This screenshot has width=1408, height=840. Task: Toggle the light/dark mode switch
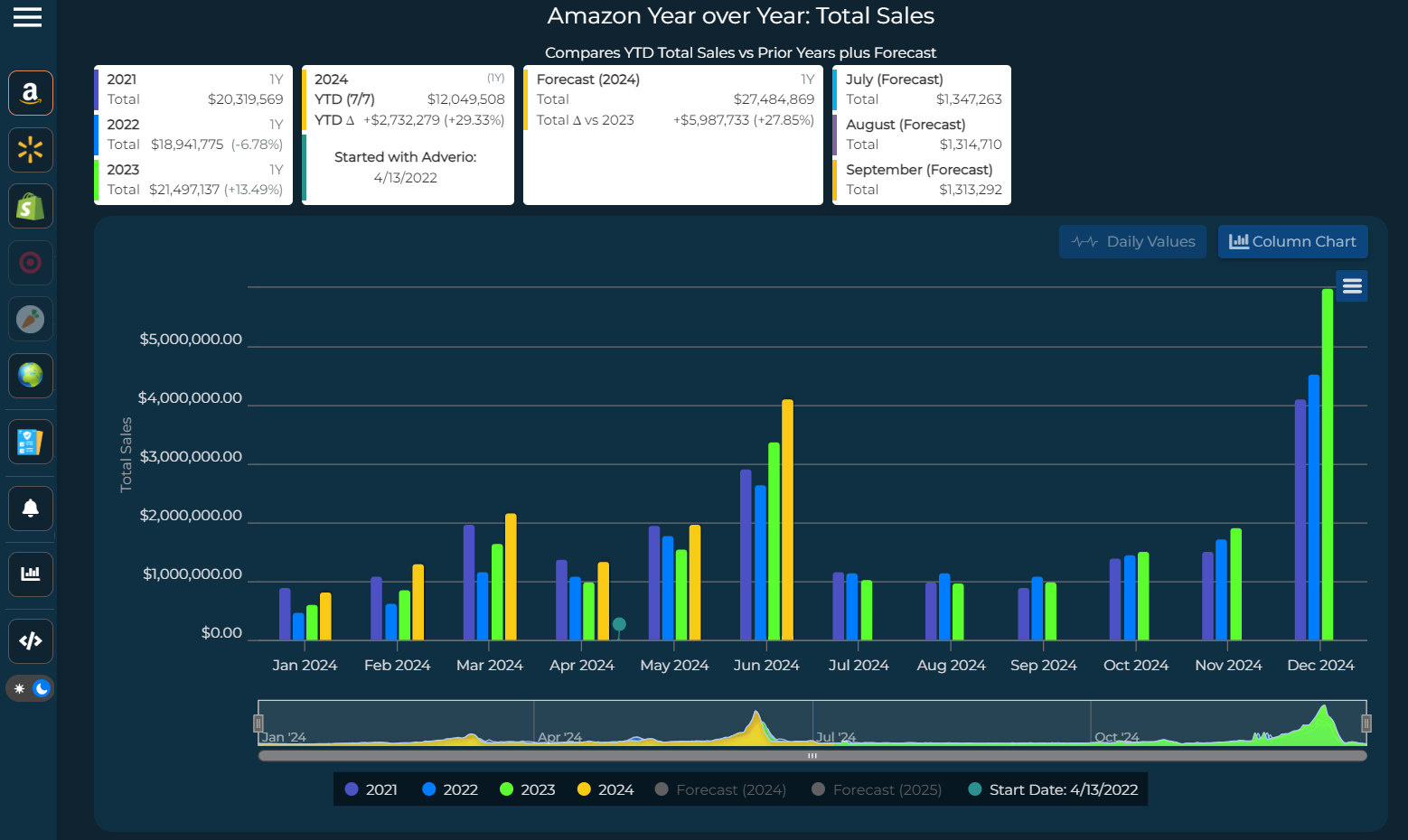coord(31,688)
